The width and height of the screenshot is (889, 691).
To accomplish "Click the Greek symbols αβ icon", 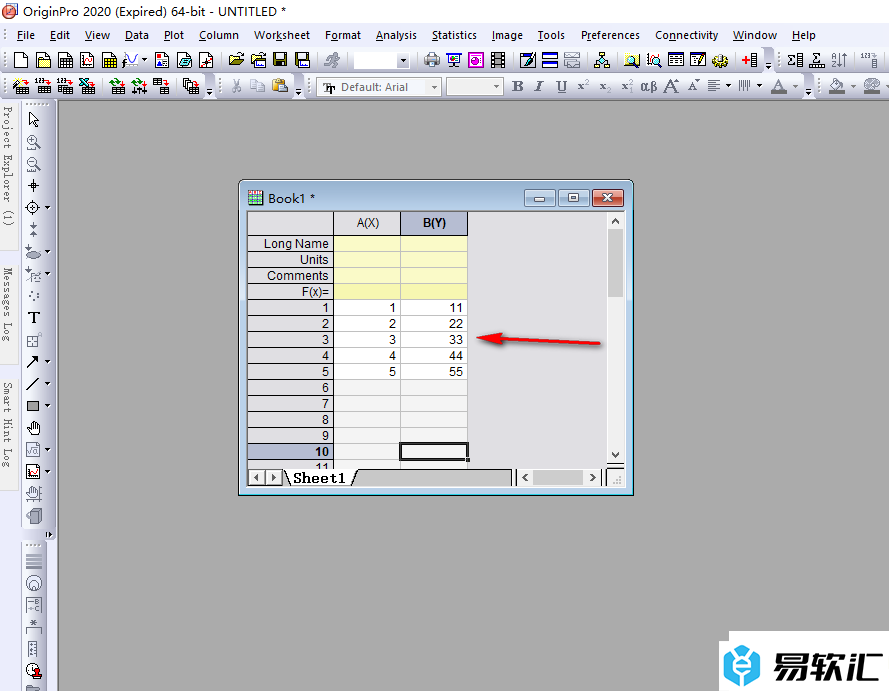I will (649, 86).
